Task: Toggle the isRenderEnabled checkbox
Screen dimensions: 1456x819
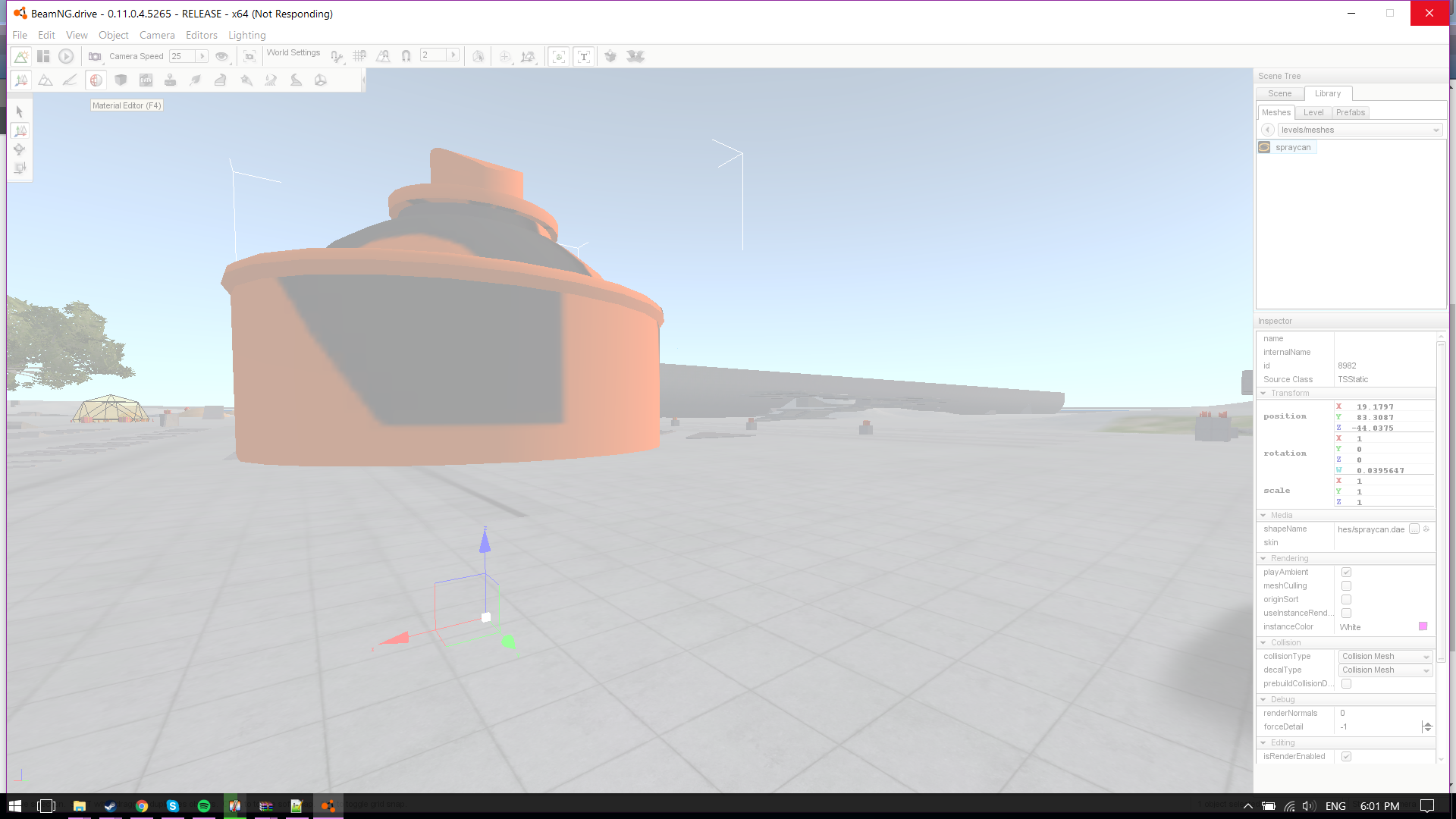Action: (1346, 757)
